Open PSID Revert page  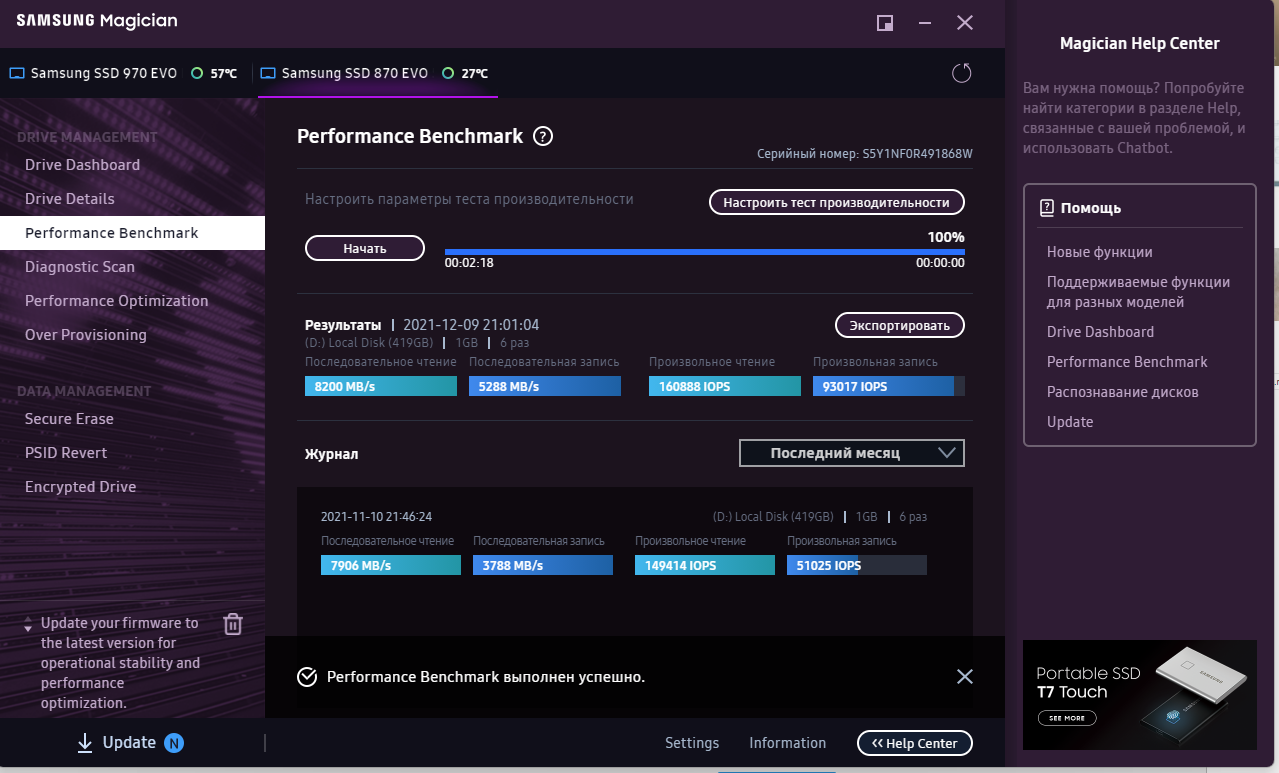(x=66, y=453)
